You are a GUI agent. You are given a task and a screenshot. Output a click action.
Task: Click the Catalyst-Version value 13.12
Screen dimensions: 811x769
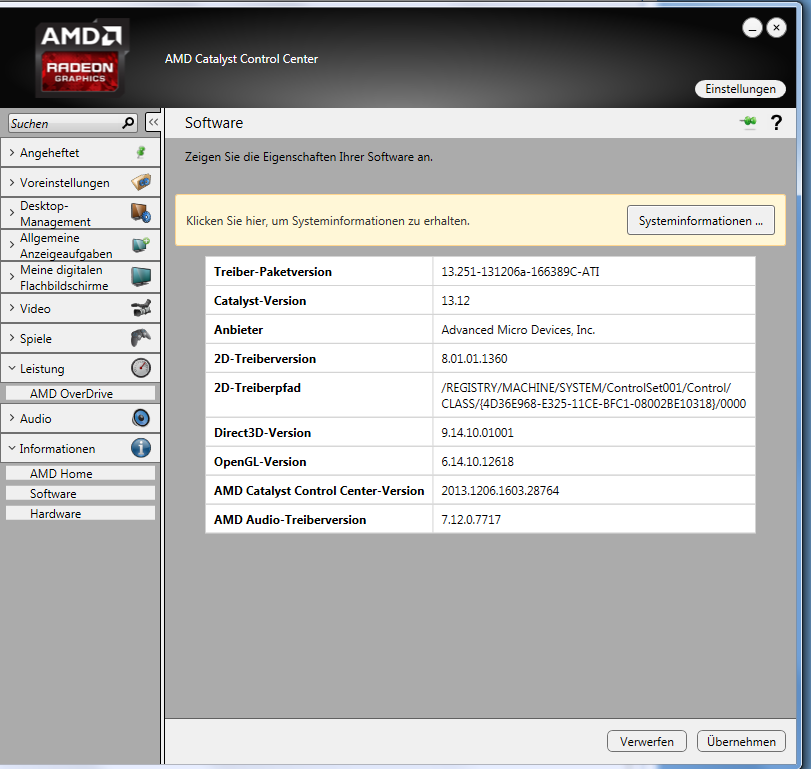455,300
